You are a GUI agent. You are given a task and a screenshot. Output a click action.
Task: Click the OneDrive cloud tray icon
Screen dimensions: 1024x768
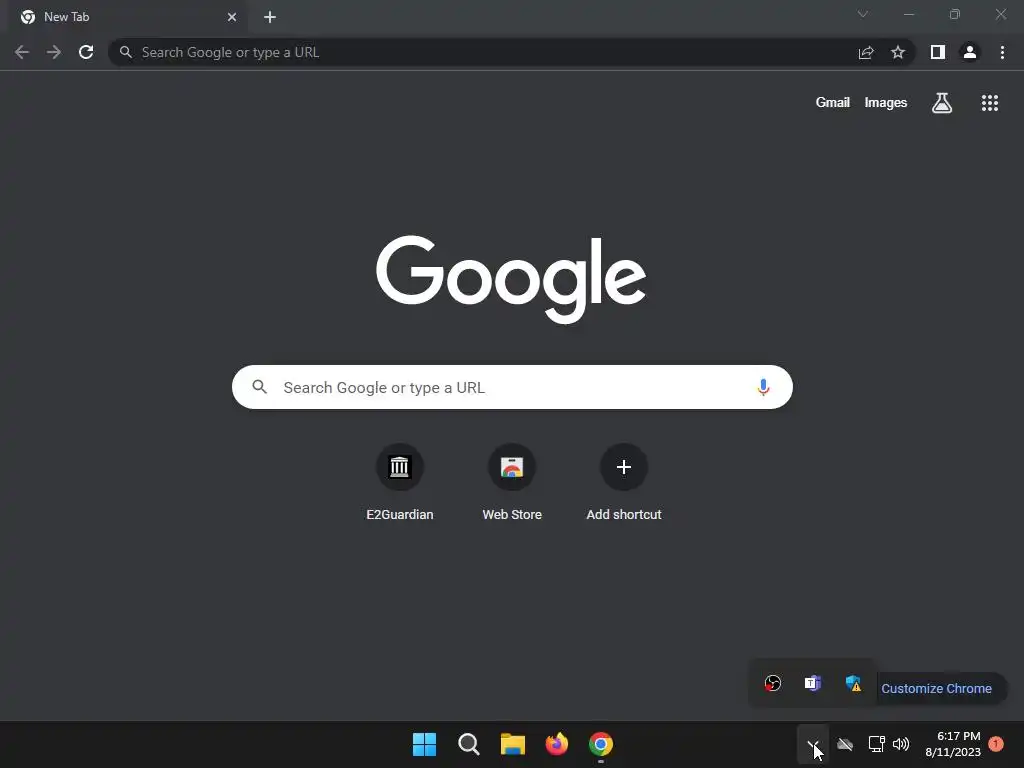click(845, 744)
